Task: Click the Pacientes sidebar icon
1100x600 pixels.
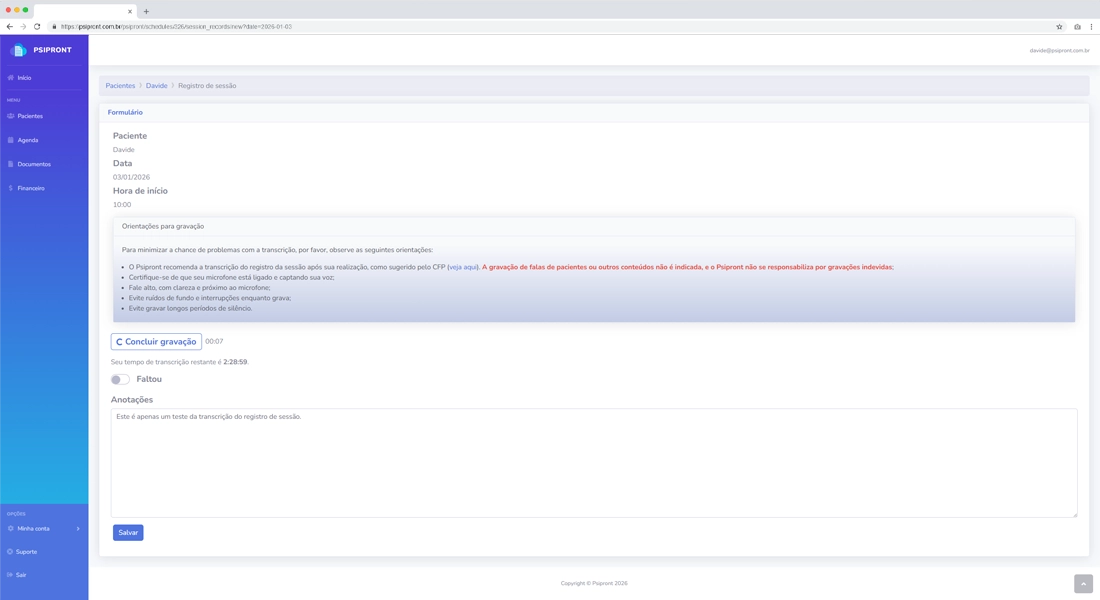Action: 11,116
